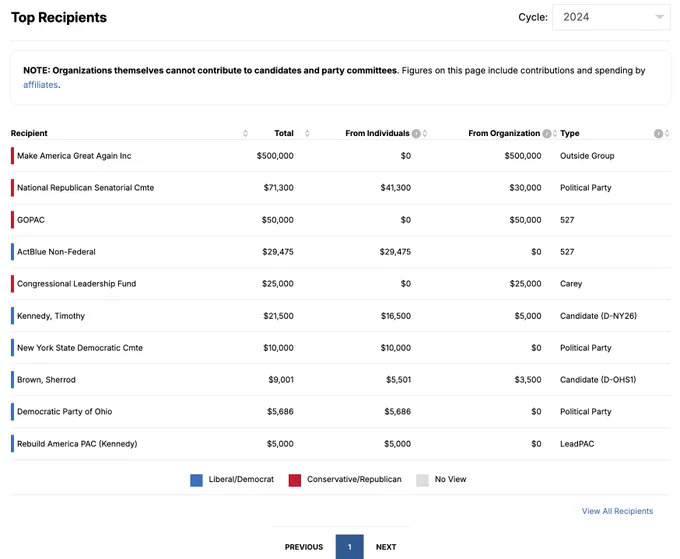Click the $9,001 total value
The image size is (680, 559).
tap(281, 380)
